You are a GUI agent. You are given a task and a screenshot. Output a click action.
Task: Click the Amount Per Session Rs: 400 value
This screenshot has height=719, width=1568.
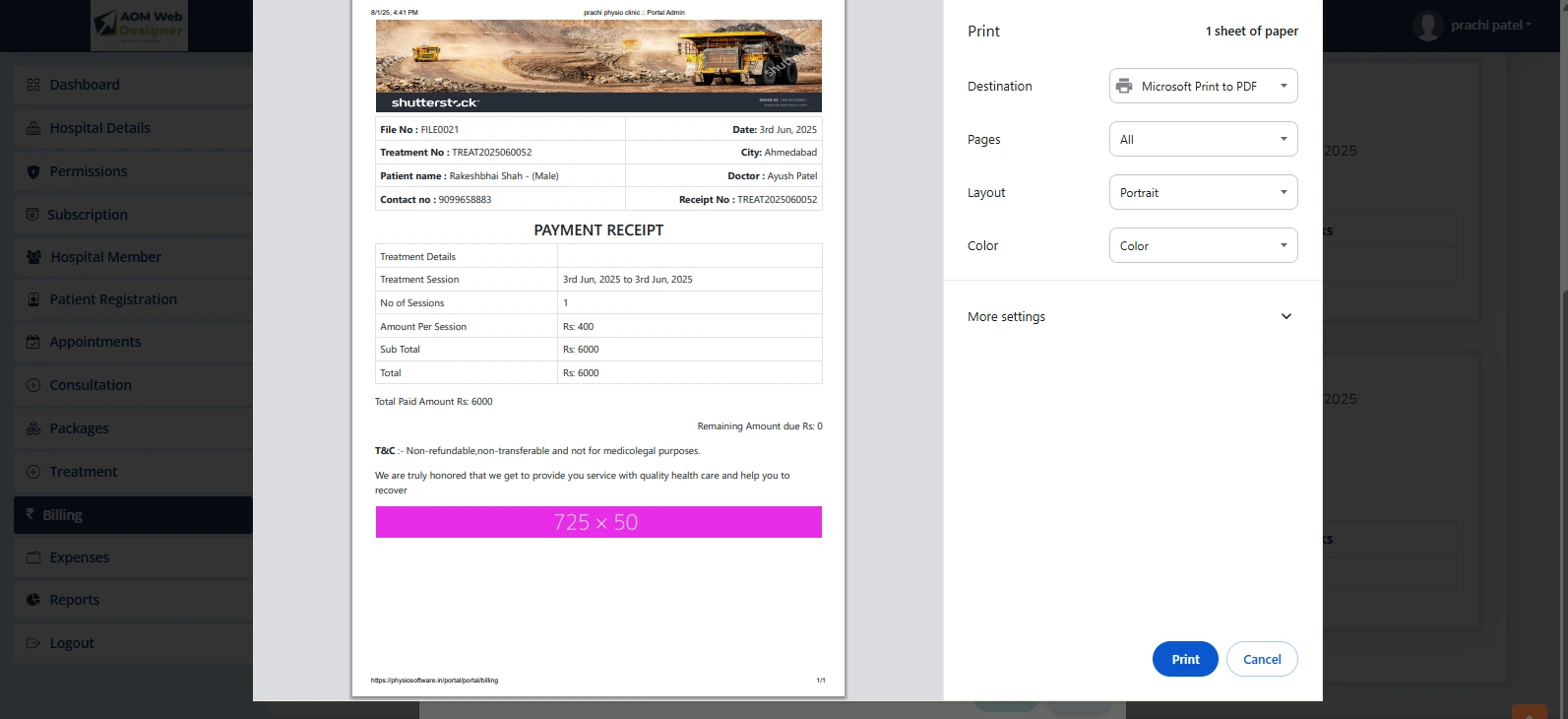[x=579, y=327]
